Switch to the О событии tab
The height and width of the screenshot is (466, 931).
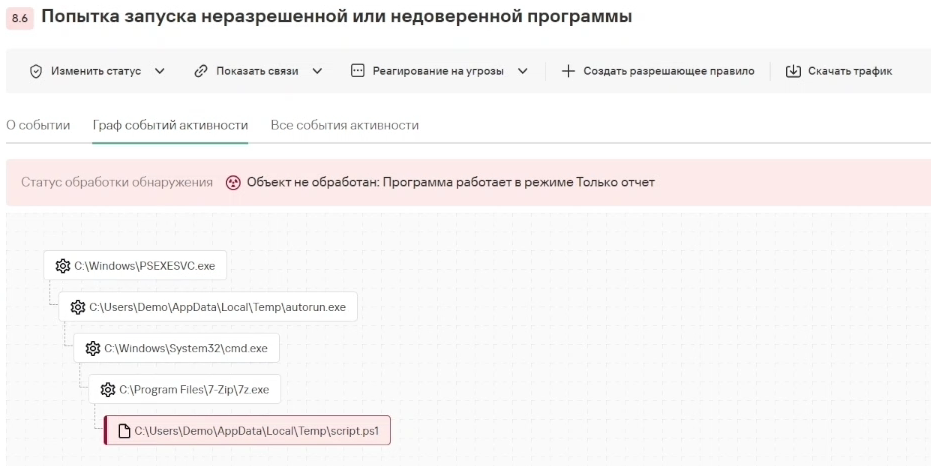point(38,125)
